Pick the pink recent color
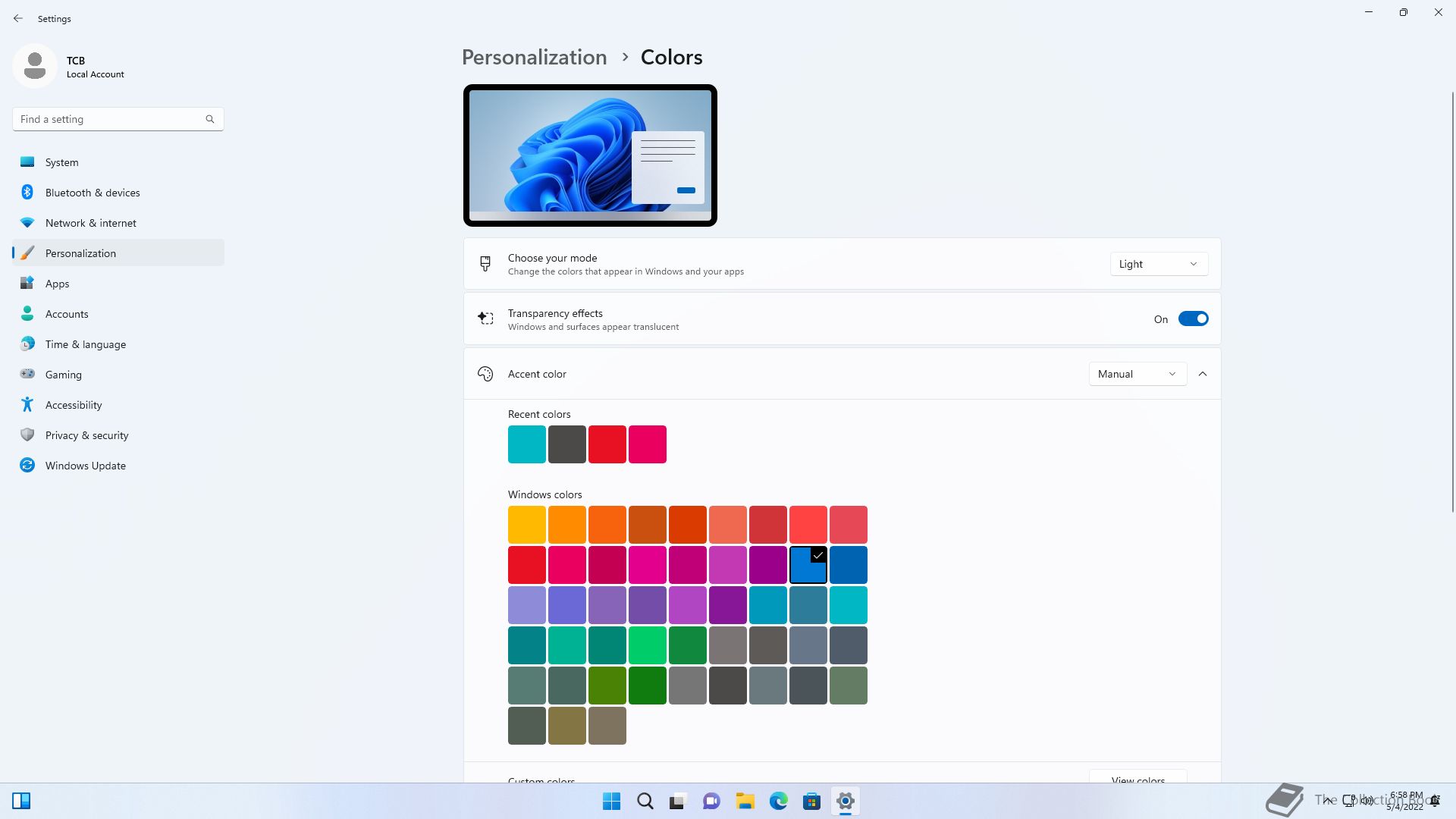The height and width of the screenshot is (819, 1456). (x=648, y=444)
